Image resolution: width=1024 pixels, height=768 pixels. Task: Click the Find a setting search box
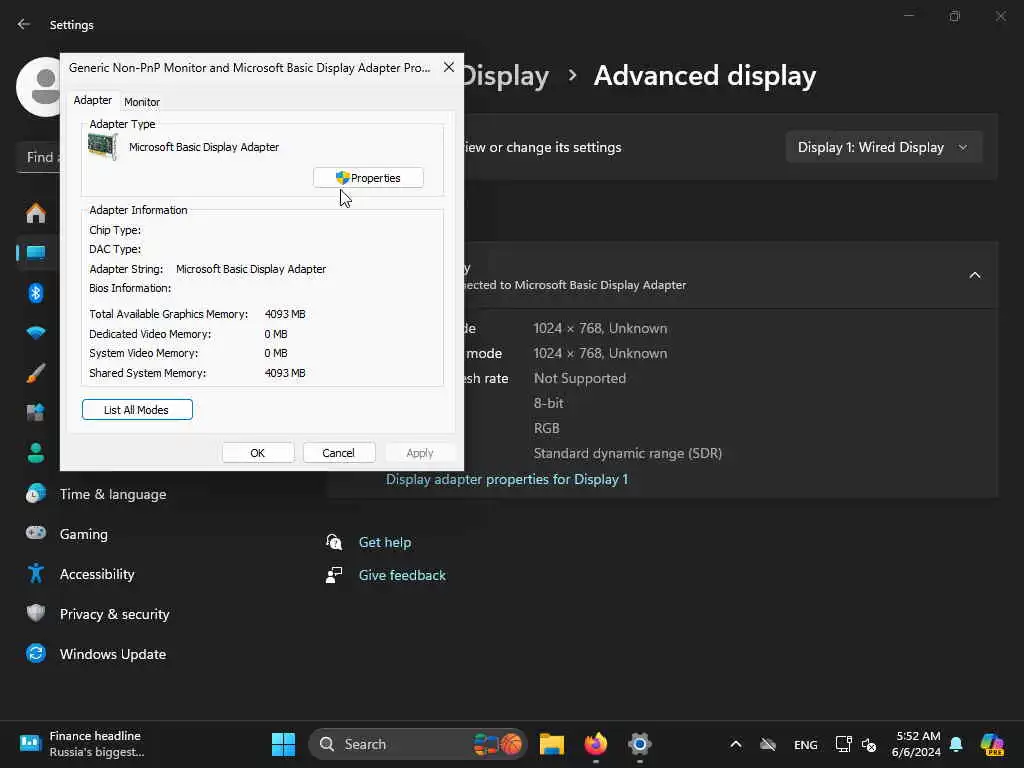coord(38,157)
